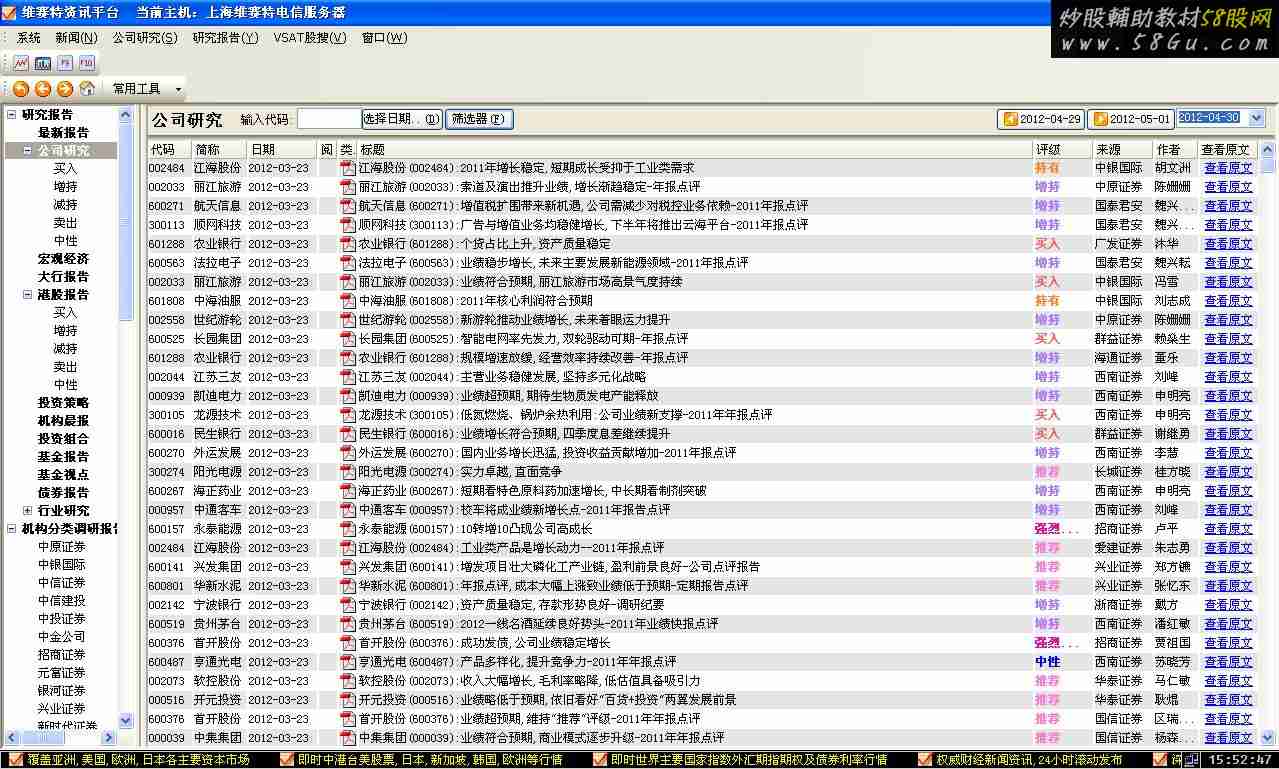Click 查看原文 link for 海正药业 row

tap(1228, 491)
